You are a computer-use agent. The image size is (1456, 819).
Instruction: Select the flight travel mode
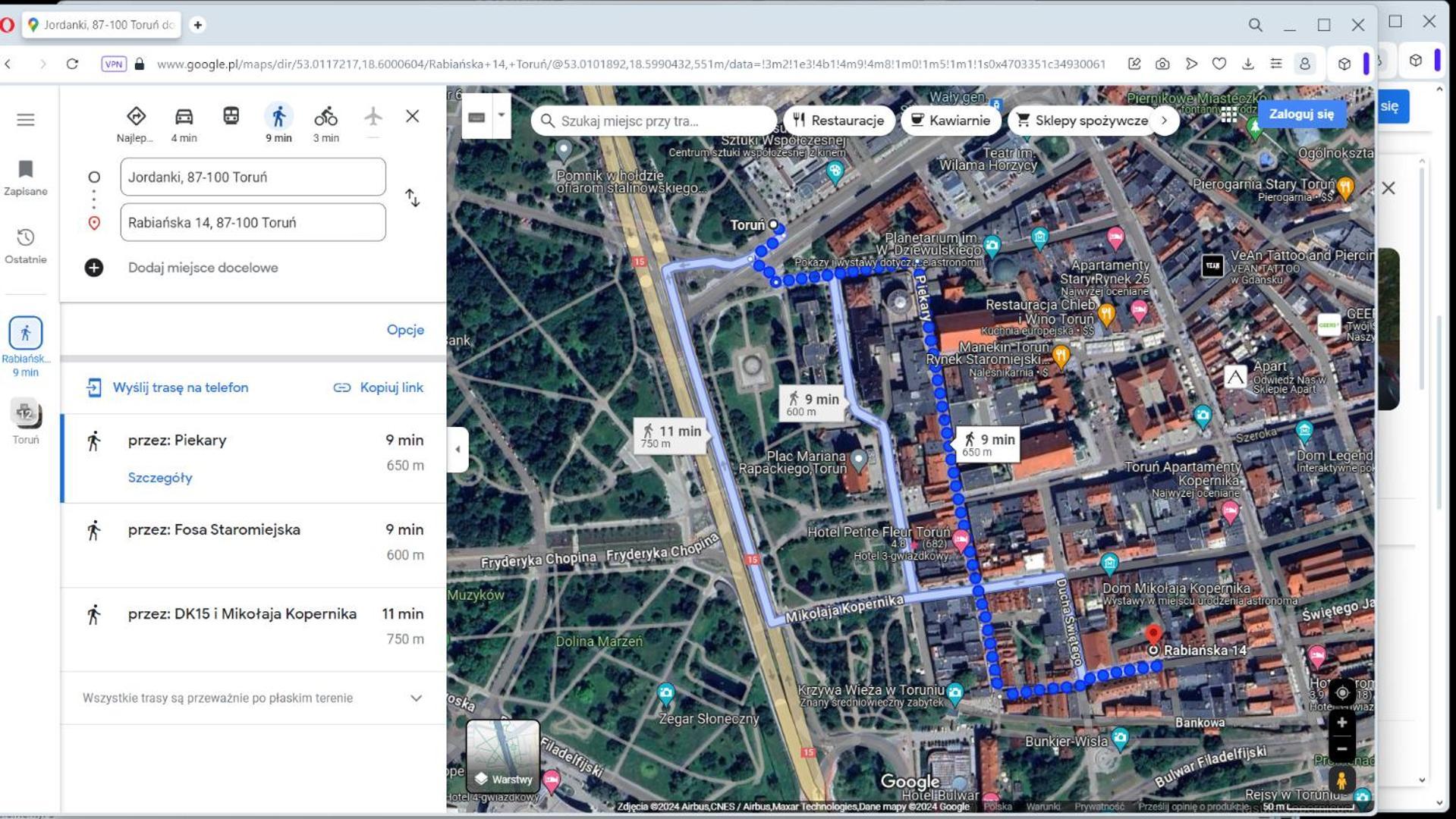coord(373,116)
